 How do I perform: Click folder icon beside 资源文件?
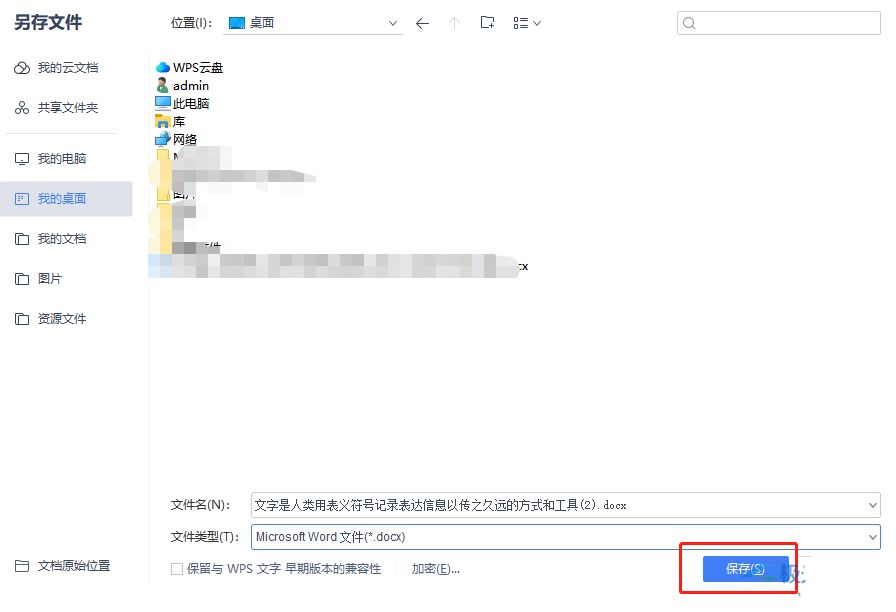[22, 319]
